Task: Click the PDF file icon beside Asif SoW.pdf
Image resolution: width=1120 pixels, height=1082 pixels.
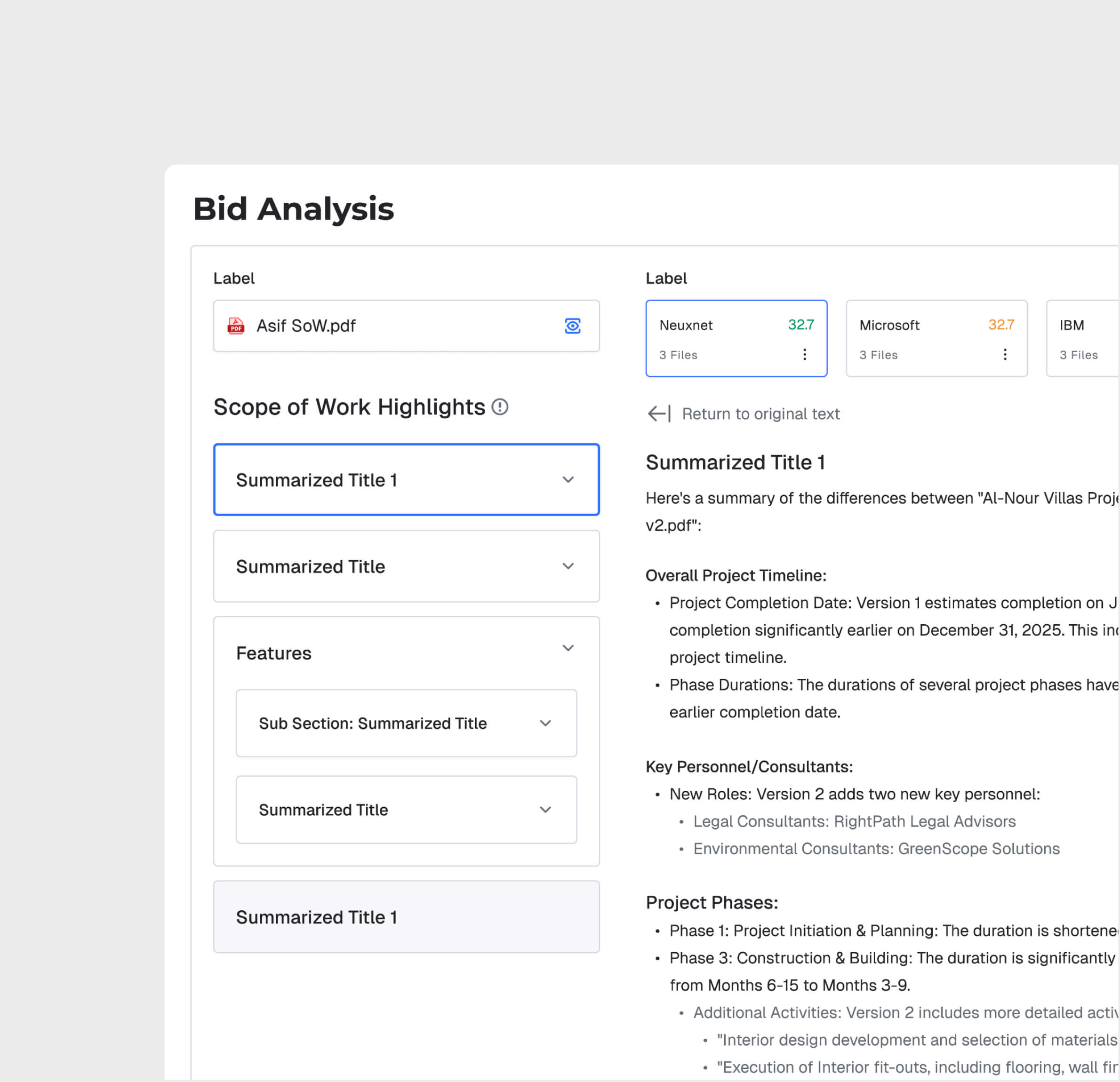Action: [236, 326]
